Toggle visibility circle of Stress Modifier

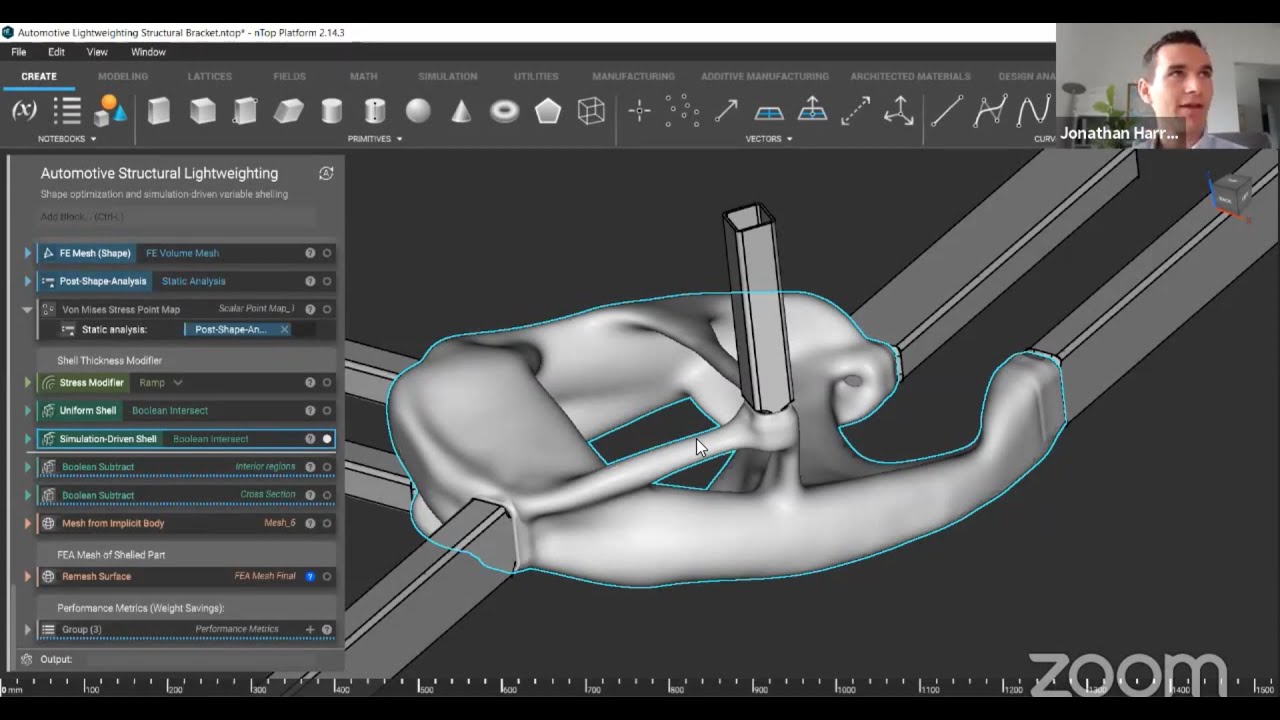[x=327, y=382]
